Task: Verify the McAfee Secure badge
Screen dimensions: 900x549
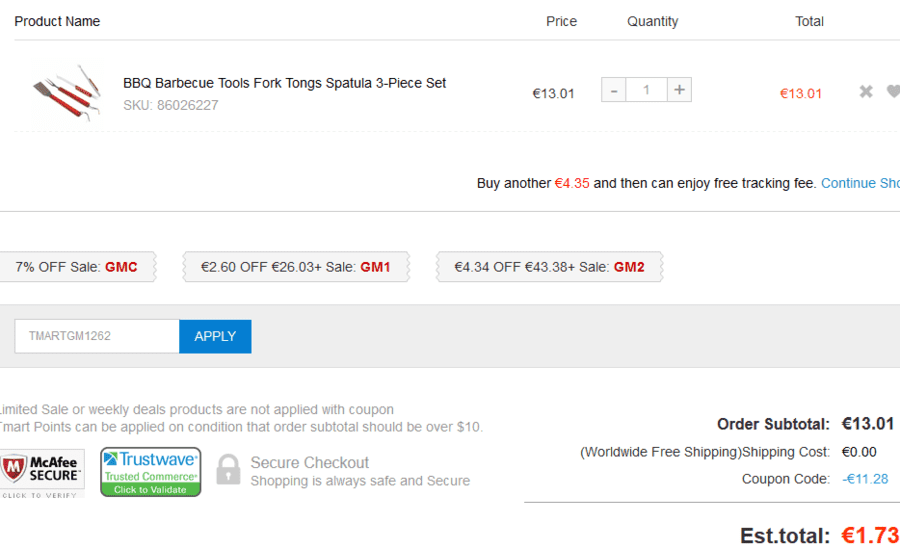Action: point(42,474)
